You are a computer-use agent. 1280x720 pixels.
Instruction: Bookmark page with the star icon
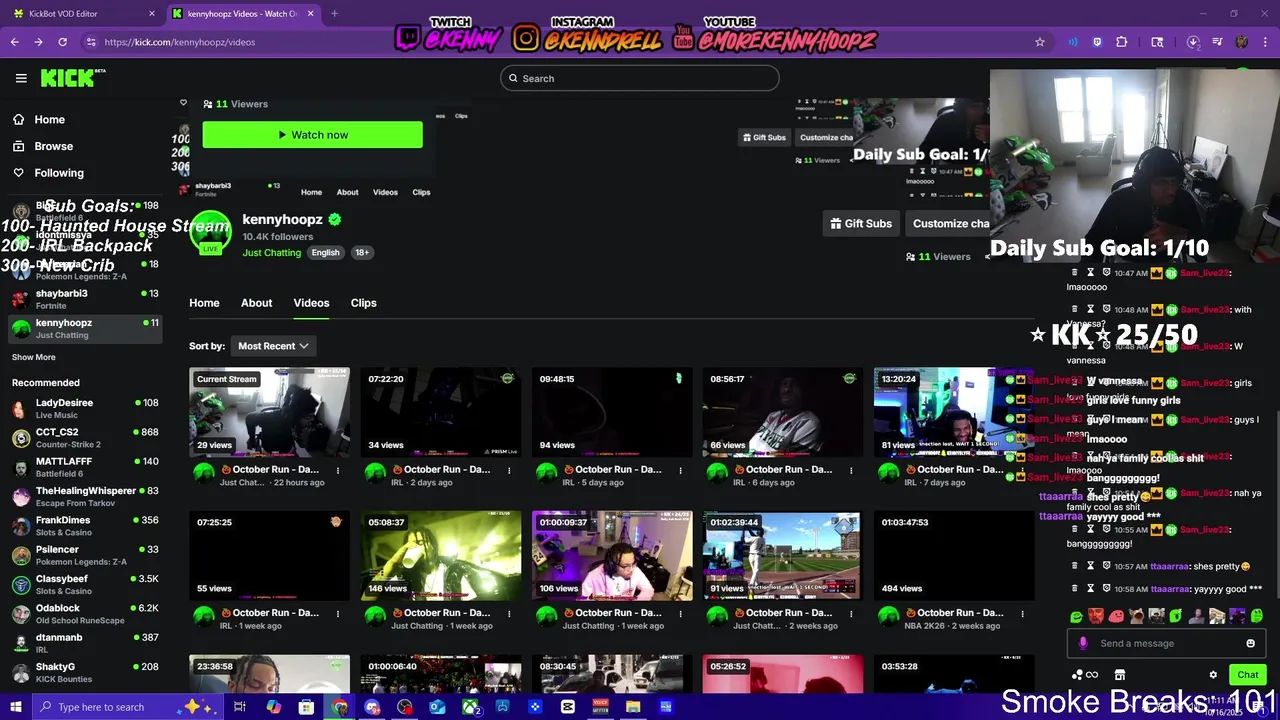[x=1040, y=42]
